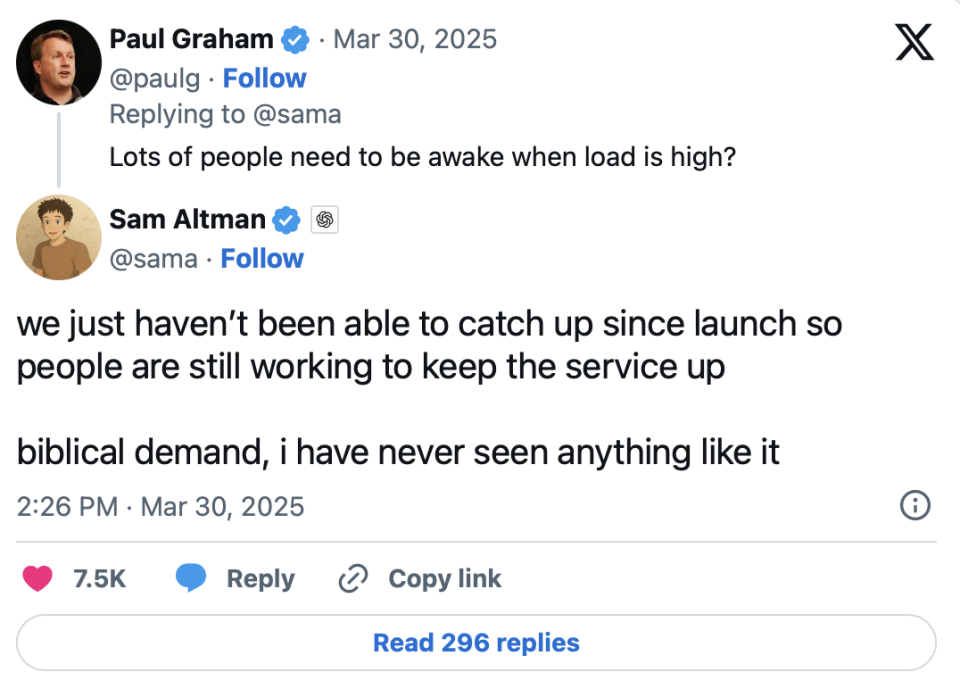This screenshot has width=960, height=689.
Task: Click the OpenAI affiliation badge icon
Action: [x=323, y=219]
